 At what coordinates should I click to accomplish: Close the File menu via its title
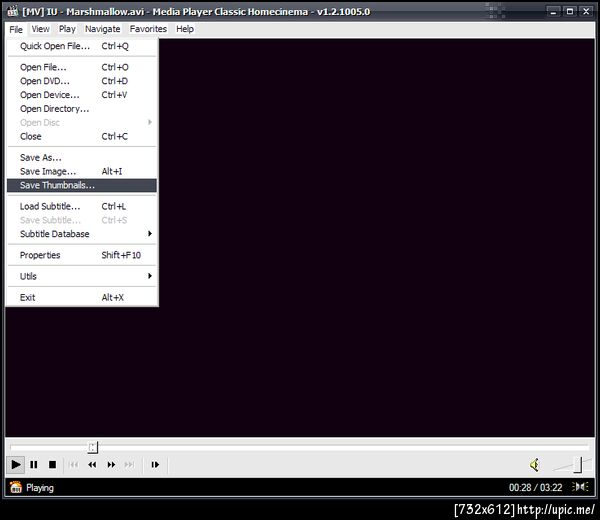click(16, 29)
